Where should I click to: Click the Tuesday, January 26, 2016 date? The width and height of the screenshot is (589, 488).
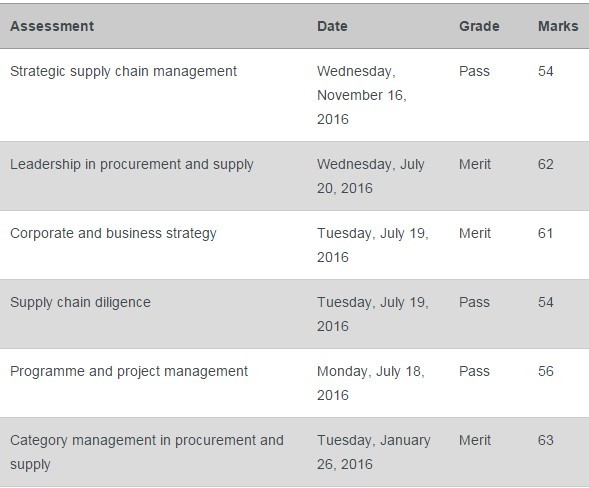tap(373, 452)
